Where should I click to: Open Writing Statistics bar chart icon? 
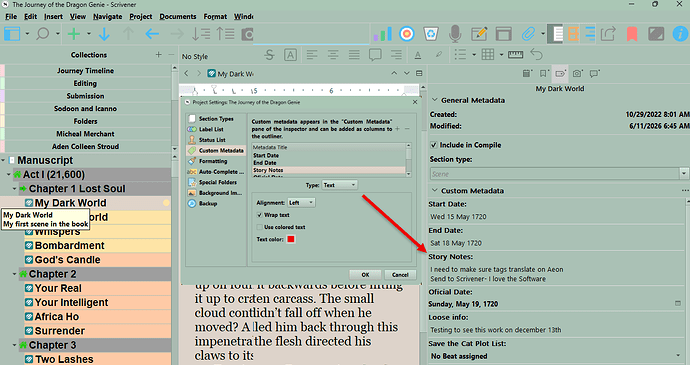pyautogui.click(x=382, y=34)
